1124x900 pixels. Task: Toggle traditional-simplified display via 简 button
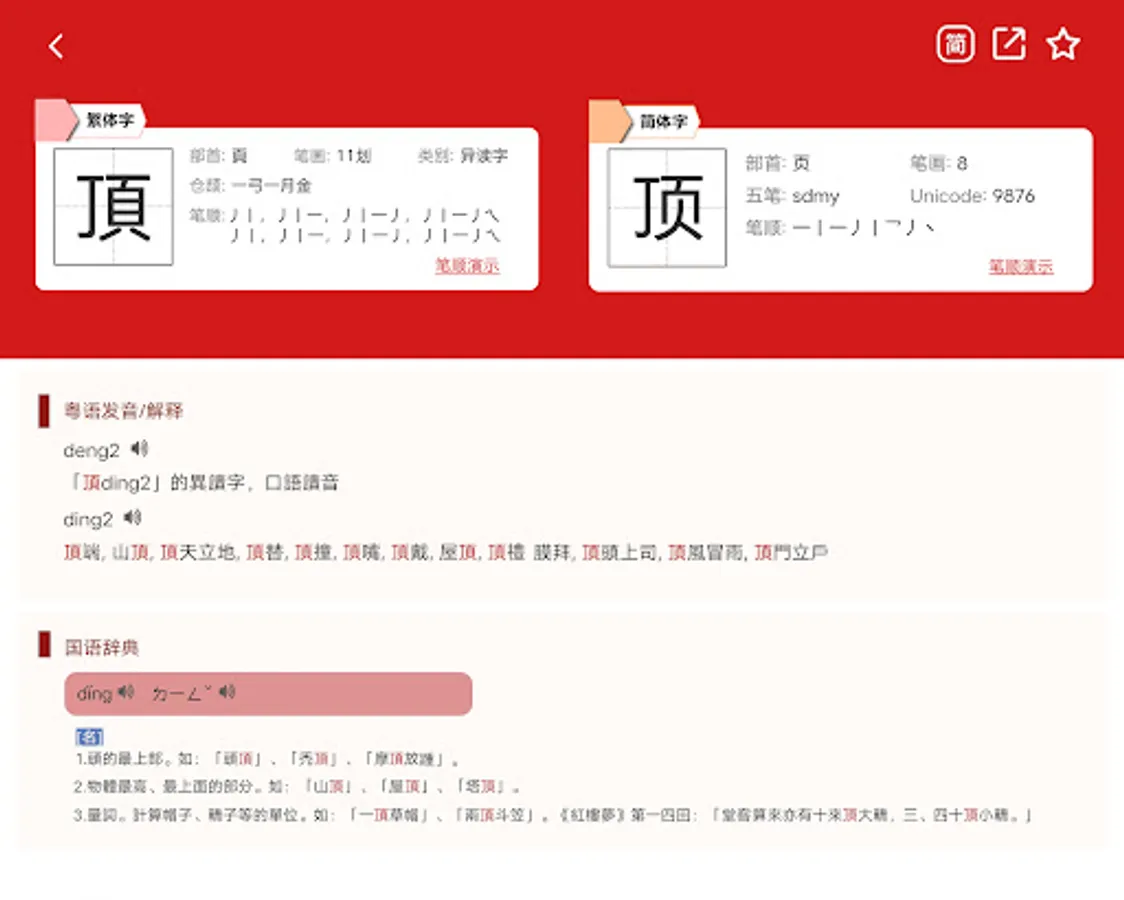point(955,43)
